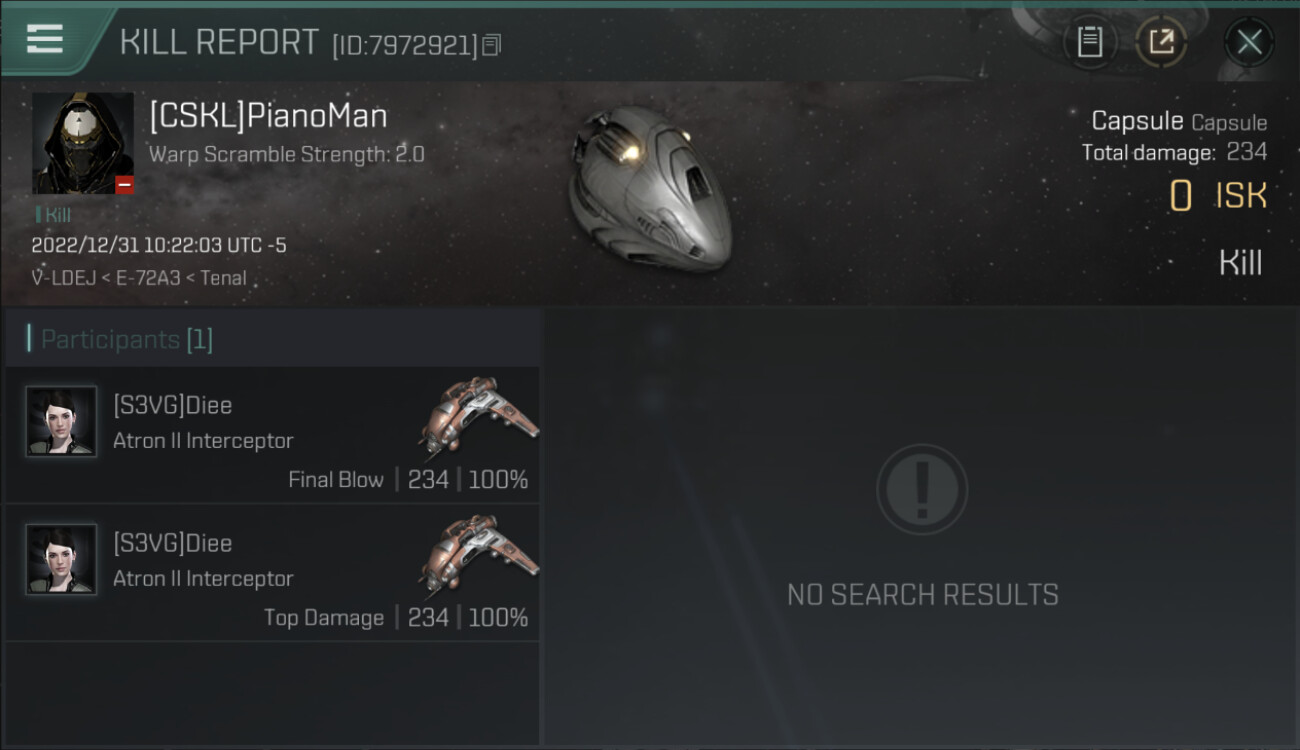The image size is (1300, 750).
Task: Close the kill report window
Action: (1249, 42)
